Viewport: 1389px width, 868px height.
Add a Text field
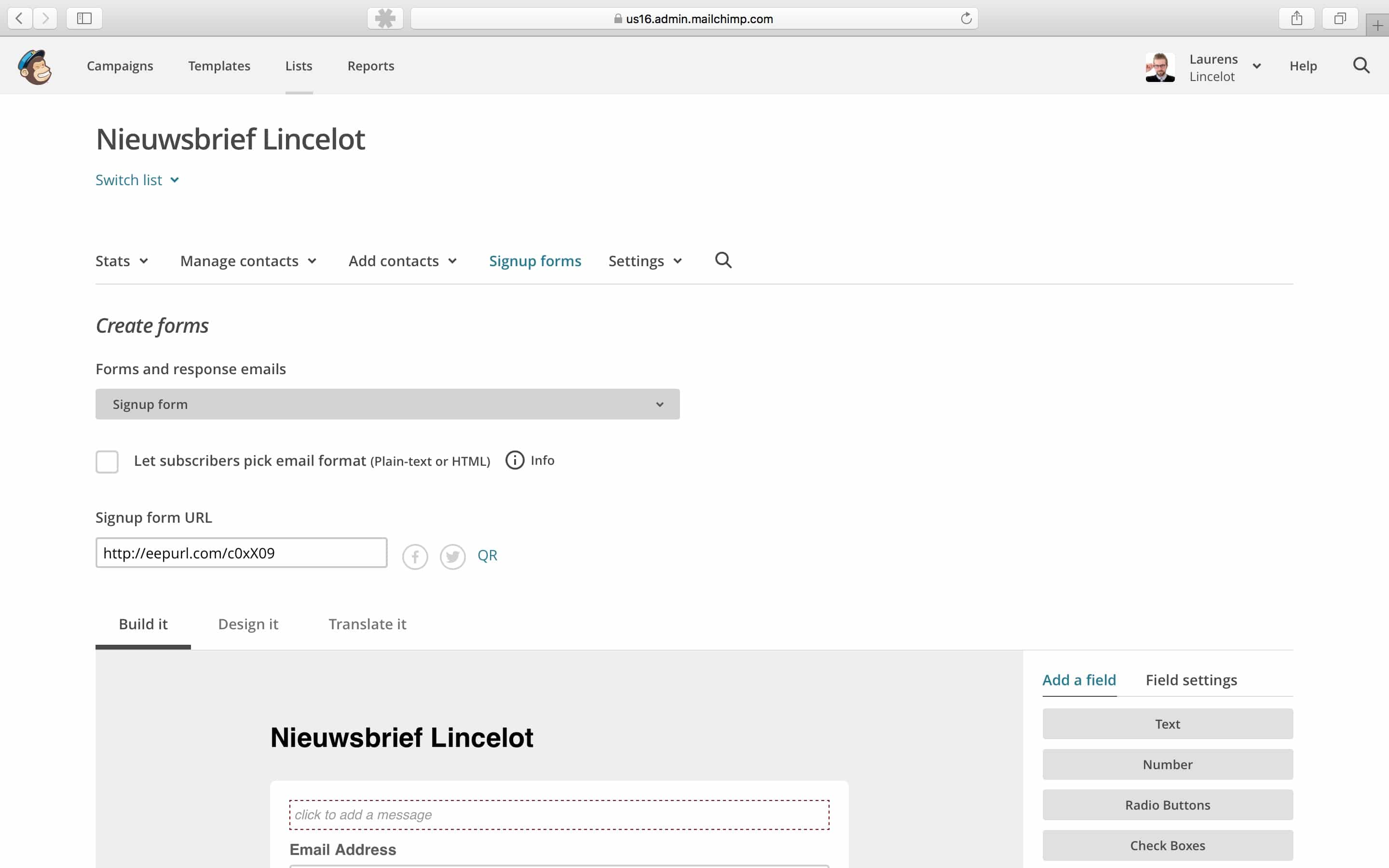point(1168,724)
